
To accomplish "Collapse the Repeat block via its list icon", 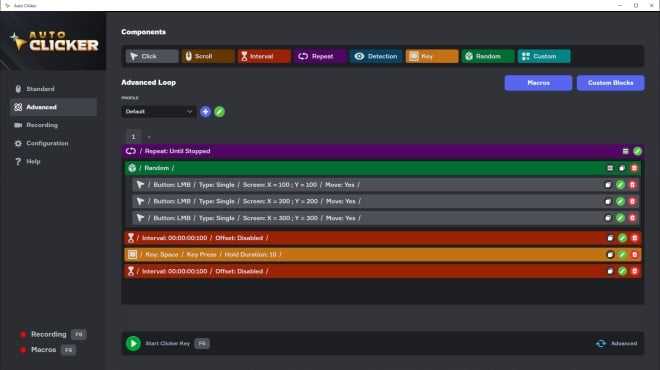I will (x=625, y=151).
